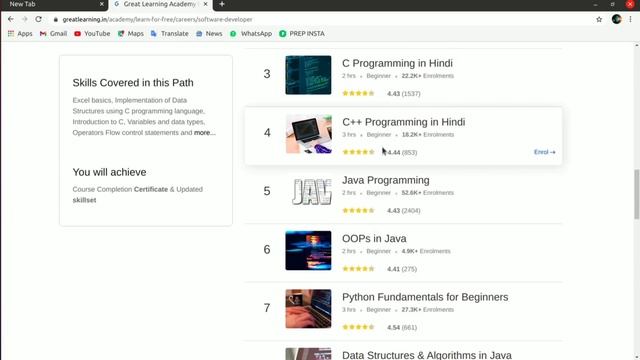Open Python Fundamentals for Beginners thumbnail
The image size is (640, 360).
tap(308, 309)
